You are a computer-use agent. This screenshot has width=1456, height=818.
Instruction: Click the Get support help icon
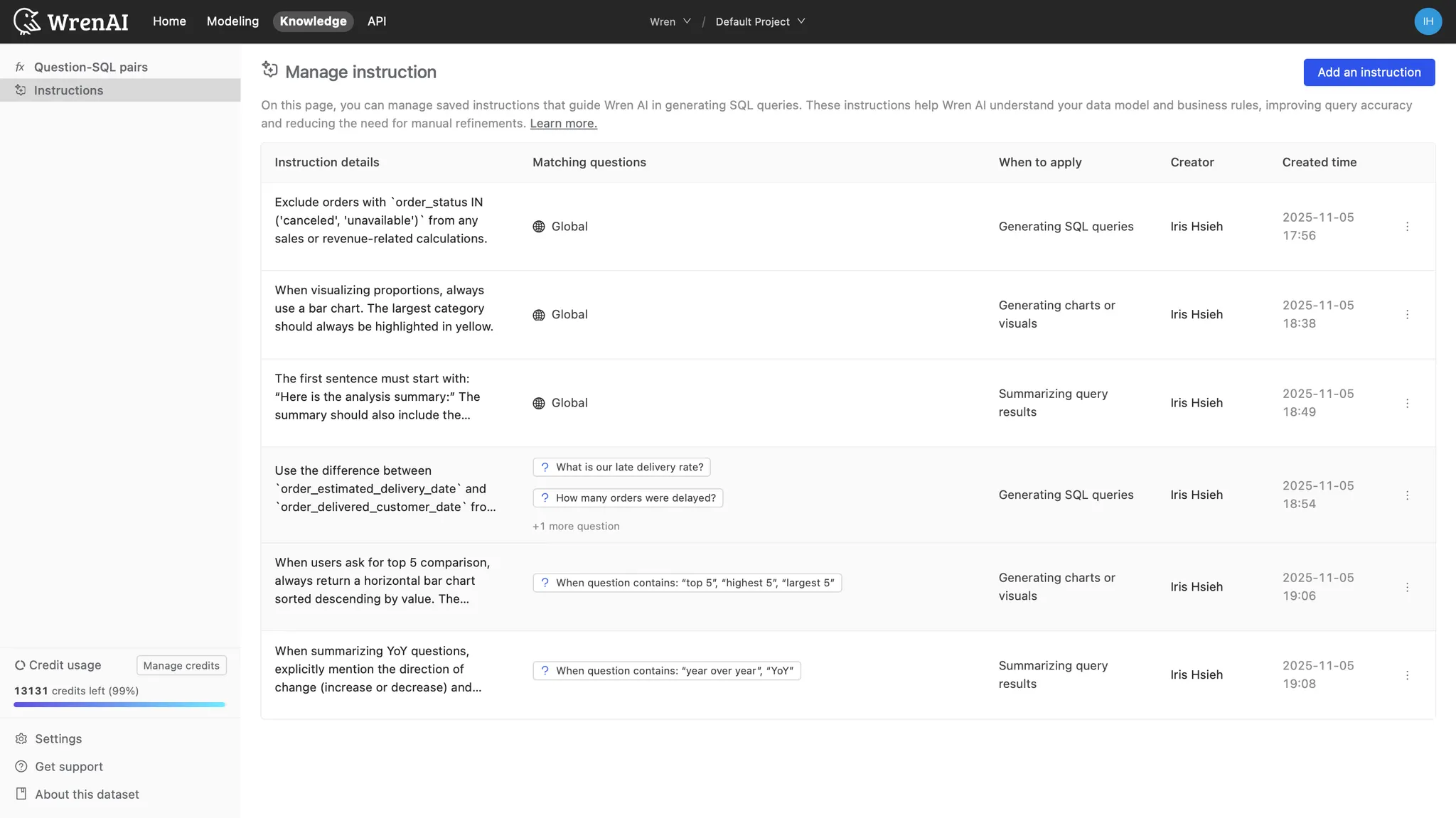click(x=21, y=767)
